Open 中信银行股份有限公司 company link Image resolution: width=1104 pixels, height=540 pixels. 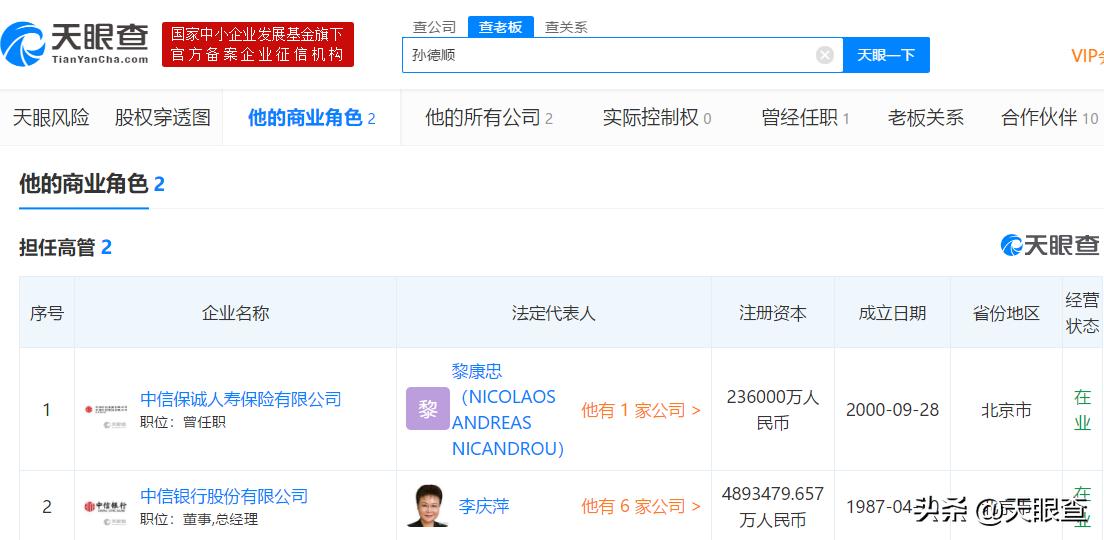pyautogui.click(x=224, y=496)
